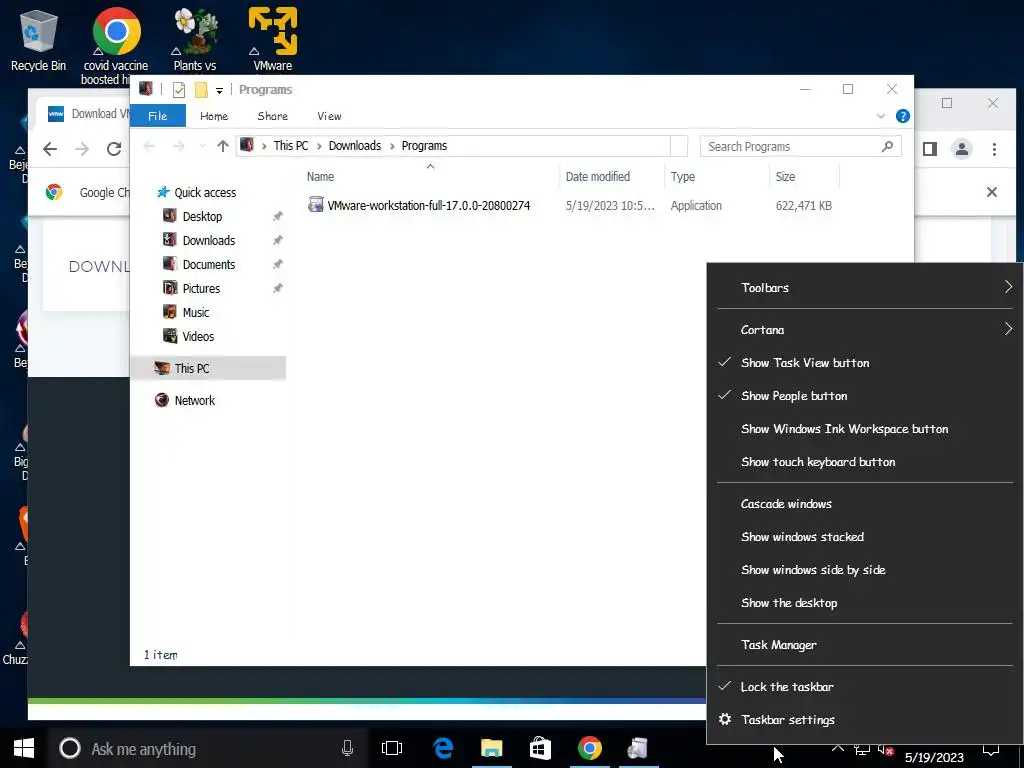Go up one folder level arrow
1024x768 pixels.
(x=223, y=146)
